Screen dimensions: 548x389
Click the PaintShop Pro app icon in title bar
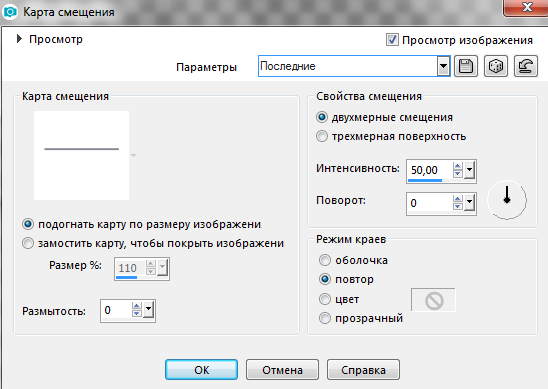pos(10,12)
